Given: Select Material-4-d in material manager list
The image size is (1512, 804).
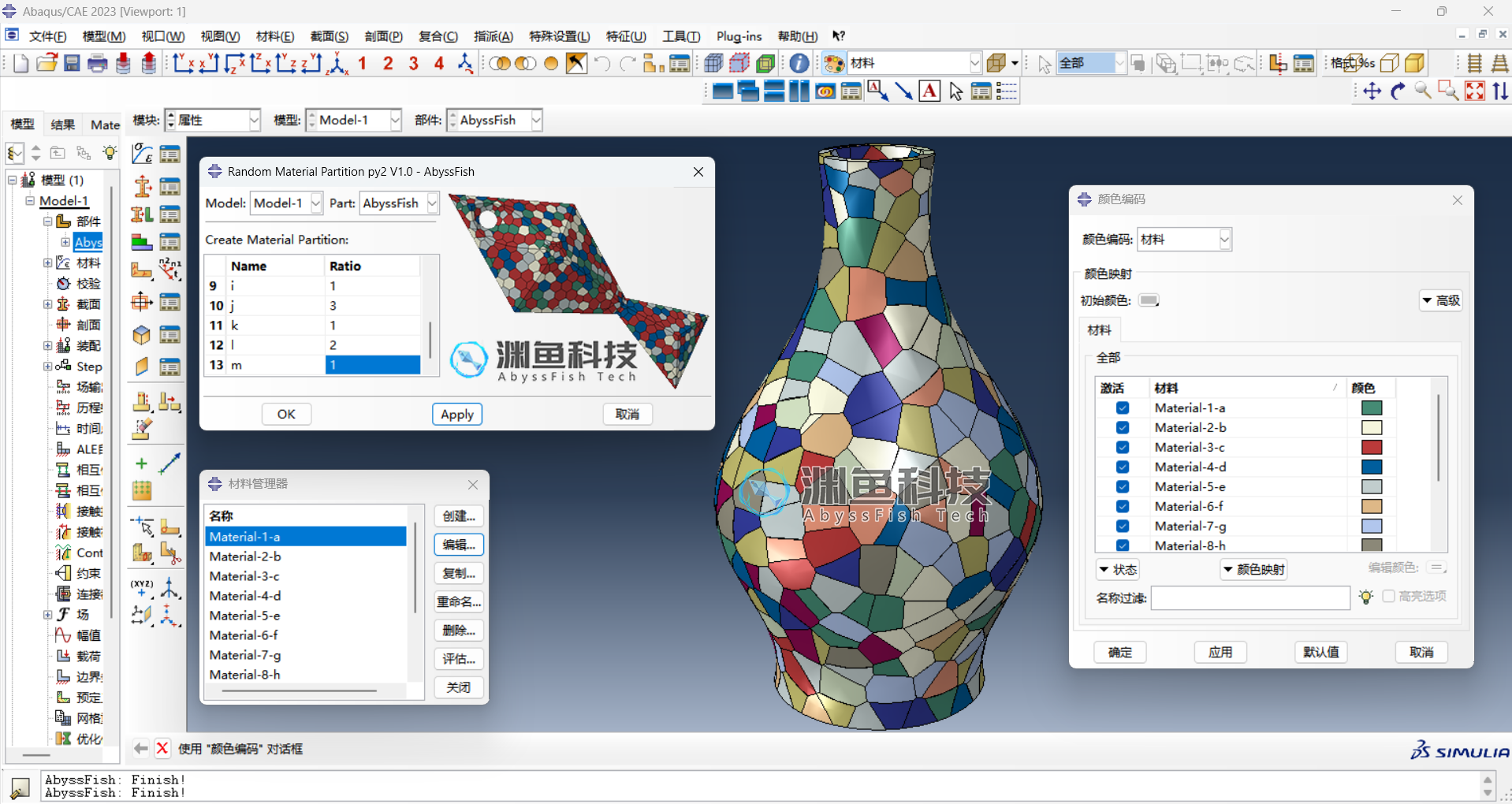Looking at the screenshot, I should pos(306,596).
